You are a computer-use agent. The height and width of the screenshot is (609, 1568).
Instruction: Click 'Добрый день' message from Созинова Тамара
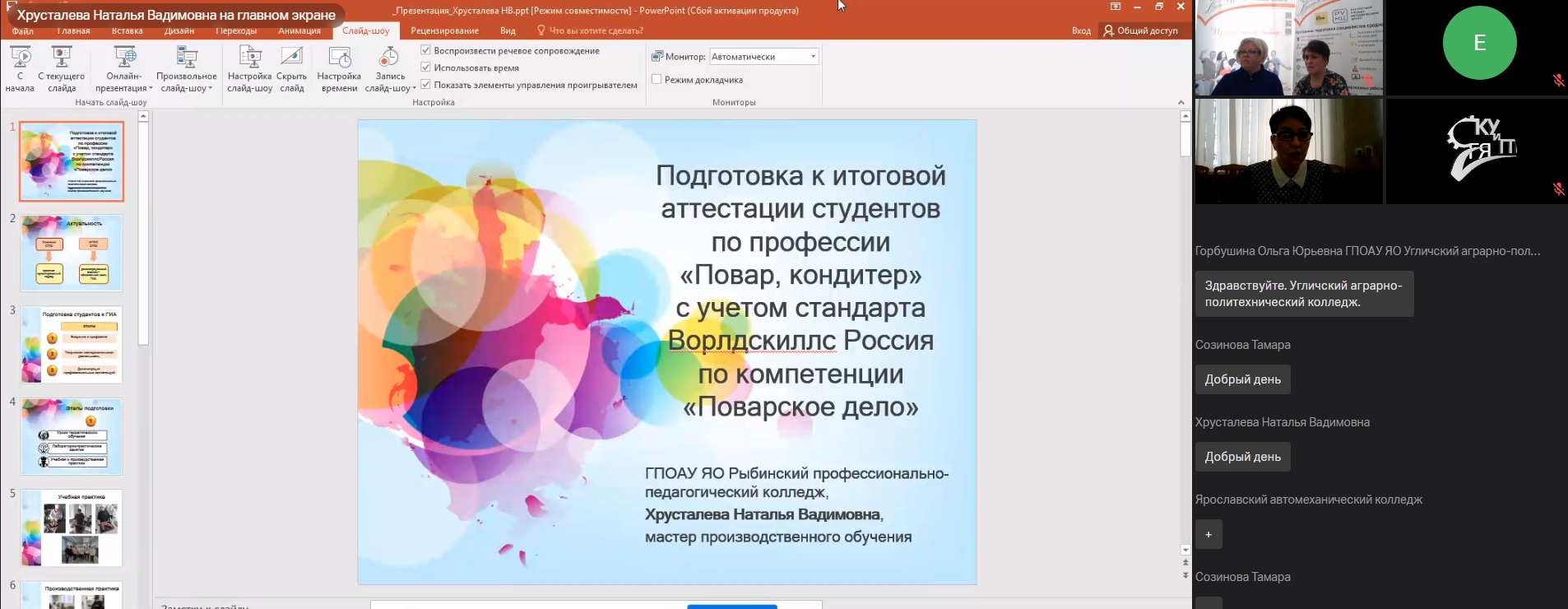[1242, 379]
